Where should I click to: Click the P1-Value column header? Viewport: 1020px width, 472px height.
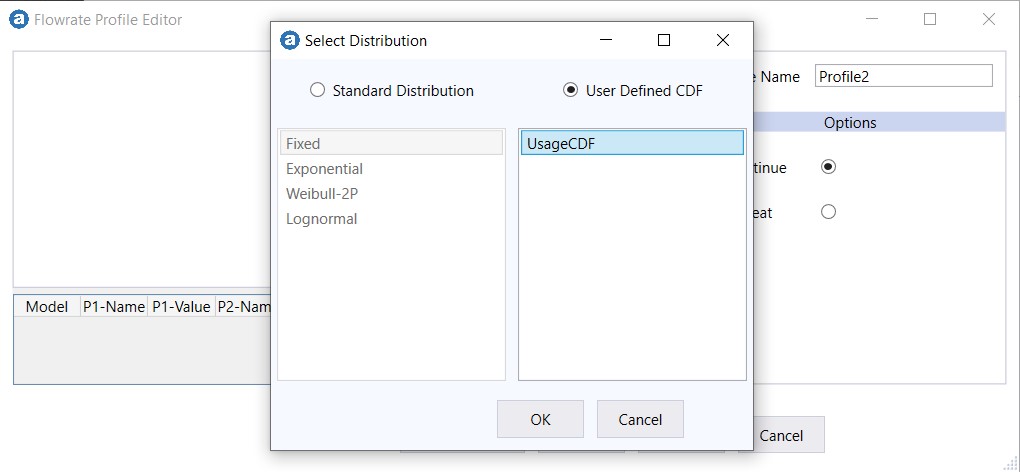(180, 307)
